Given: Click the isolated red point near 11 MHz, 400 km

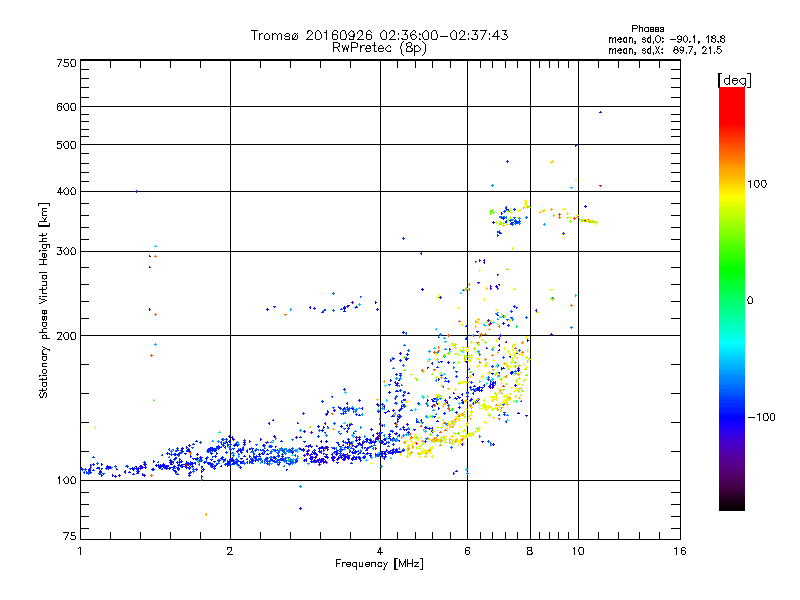Looking at the screenshot, I should tap(601, 186).
